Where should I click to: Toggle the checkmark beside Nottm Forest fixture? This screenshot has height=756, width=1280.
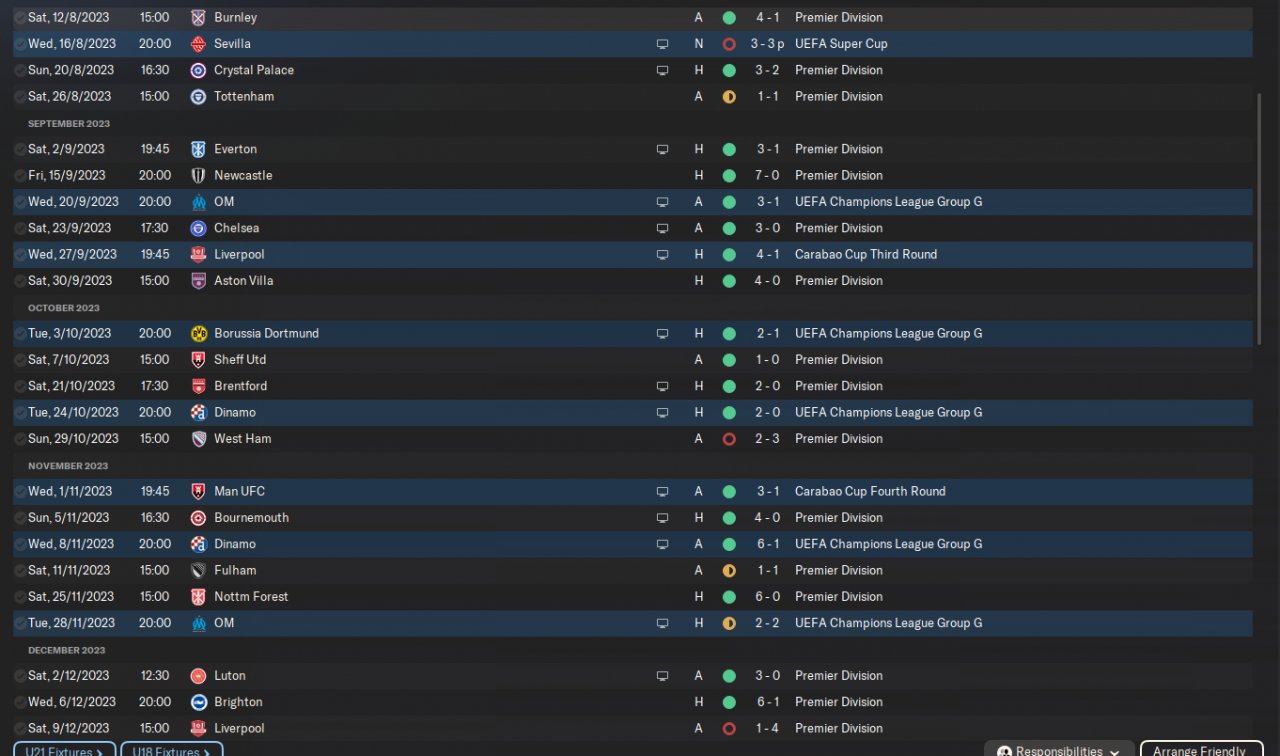pos(20,597)
